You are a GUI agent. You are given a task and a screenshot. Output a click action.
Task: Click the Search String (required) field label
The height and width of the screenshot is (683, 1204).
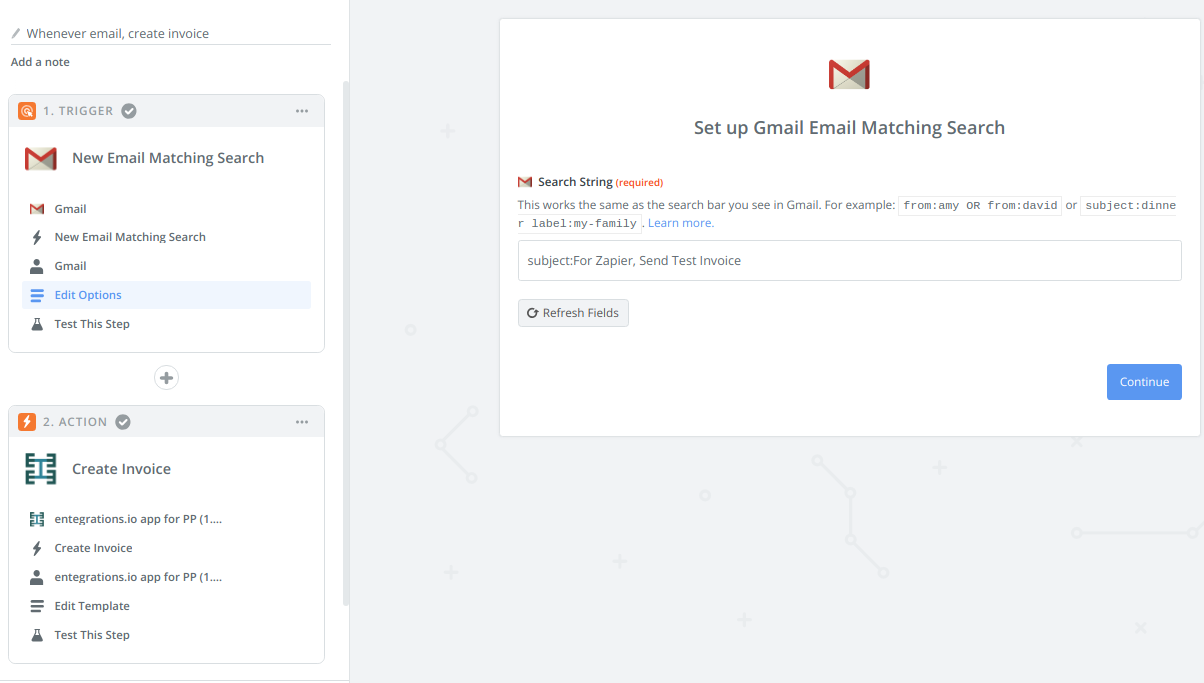pyautogui.click(x=600, y=182)
